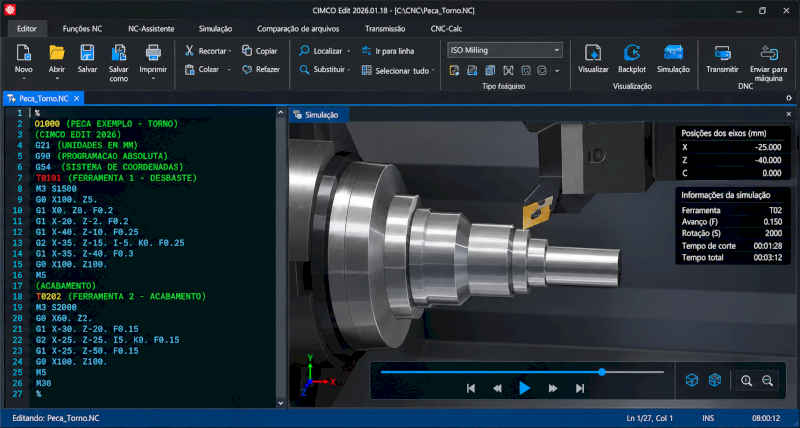Click the first yellow machine type icon
Image resolution: width=800 pixels, height=428 pixels.
(454, 71)
